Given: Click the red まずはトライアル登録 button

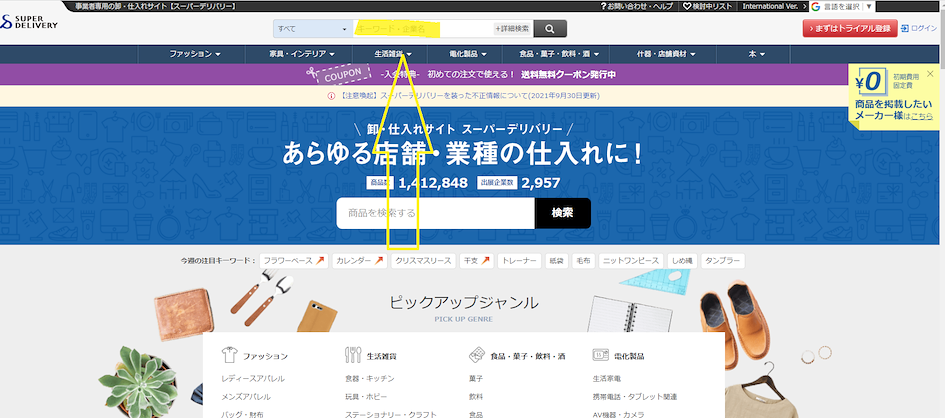Looking at the screenshot, I should click(x=850, y=28).
